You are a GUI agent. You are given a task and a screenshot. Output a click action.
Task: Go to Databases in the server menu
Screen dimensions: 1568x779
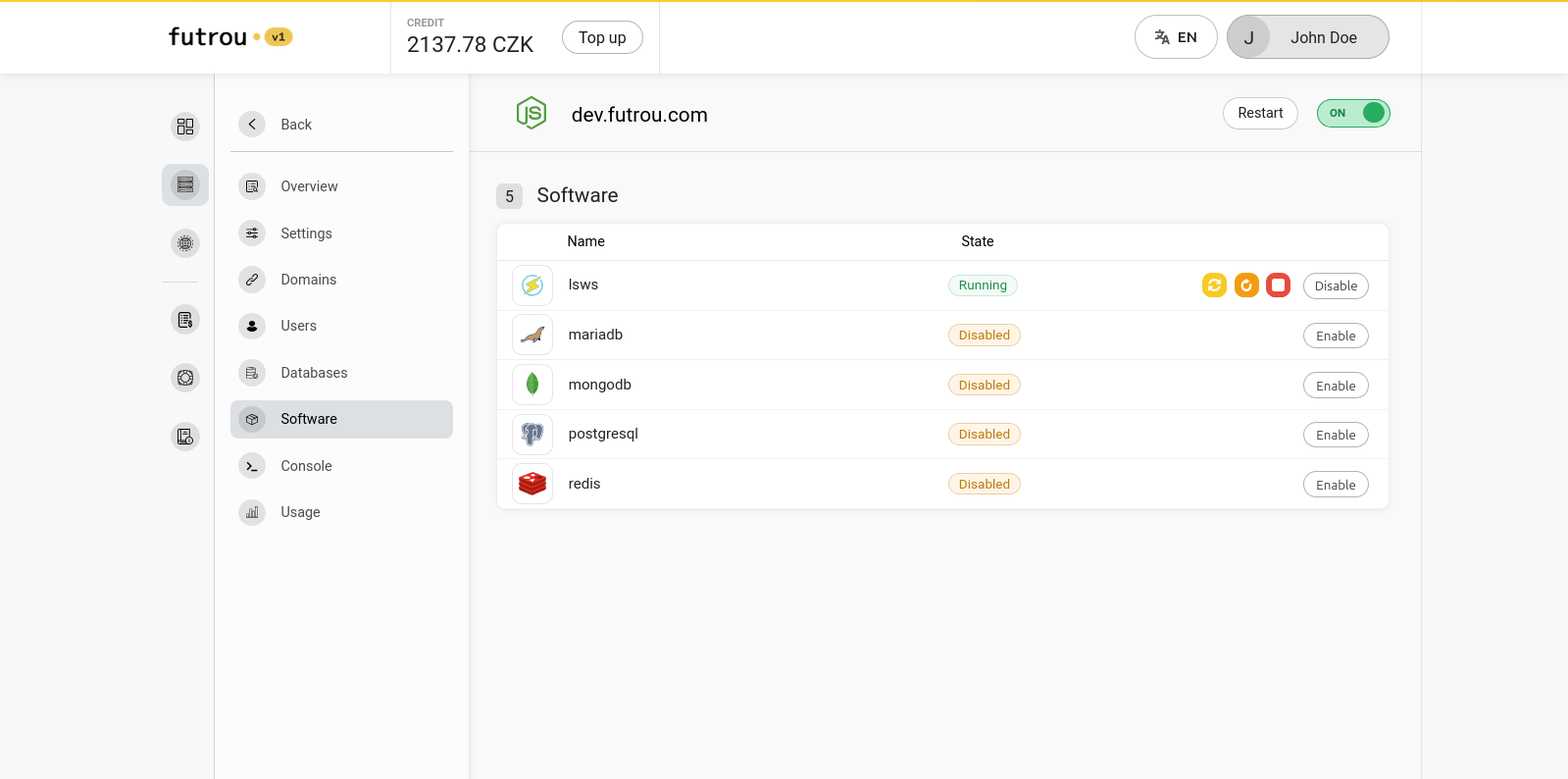pos(341,373)
